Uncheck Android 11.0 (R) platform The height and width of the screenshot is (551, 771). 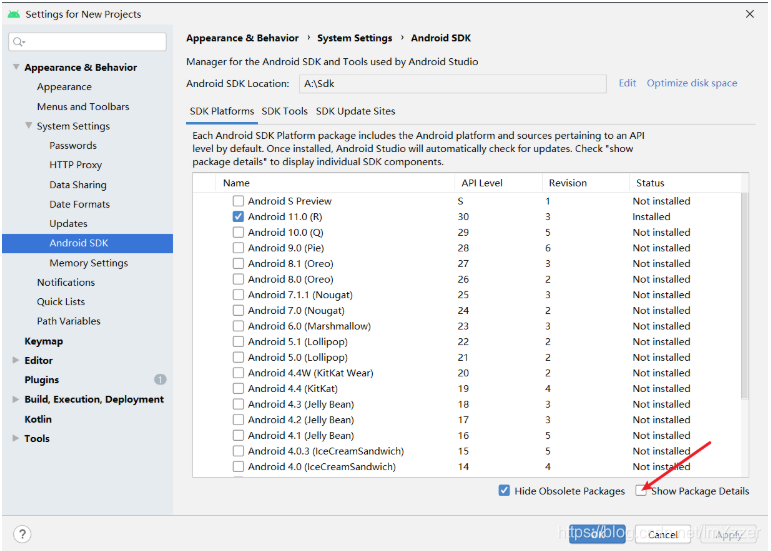coord(238,216)
